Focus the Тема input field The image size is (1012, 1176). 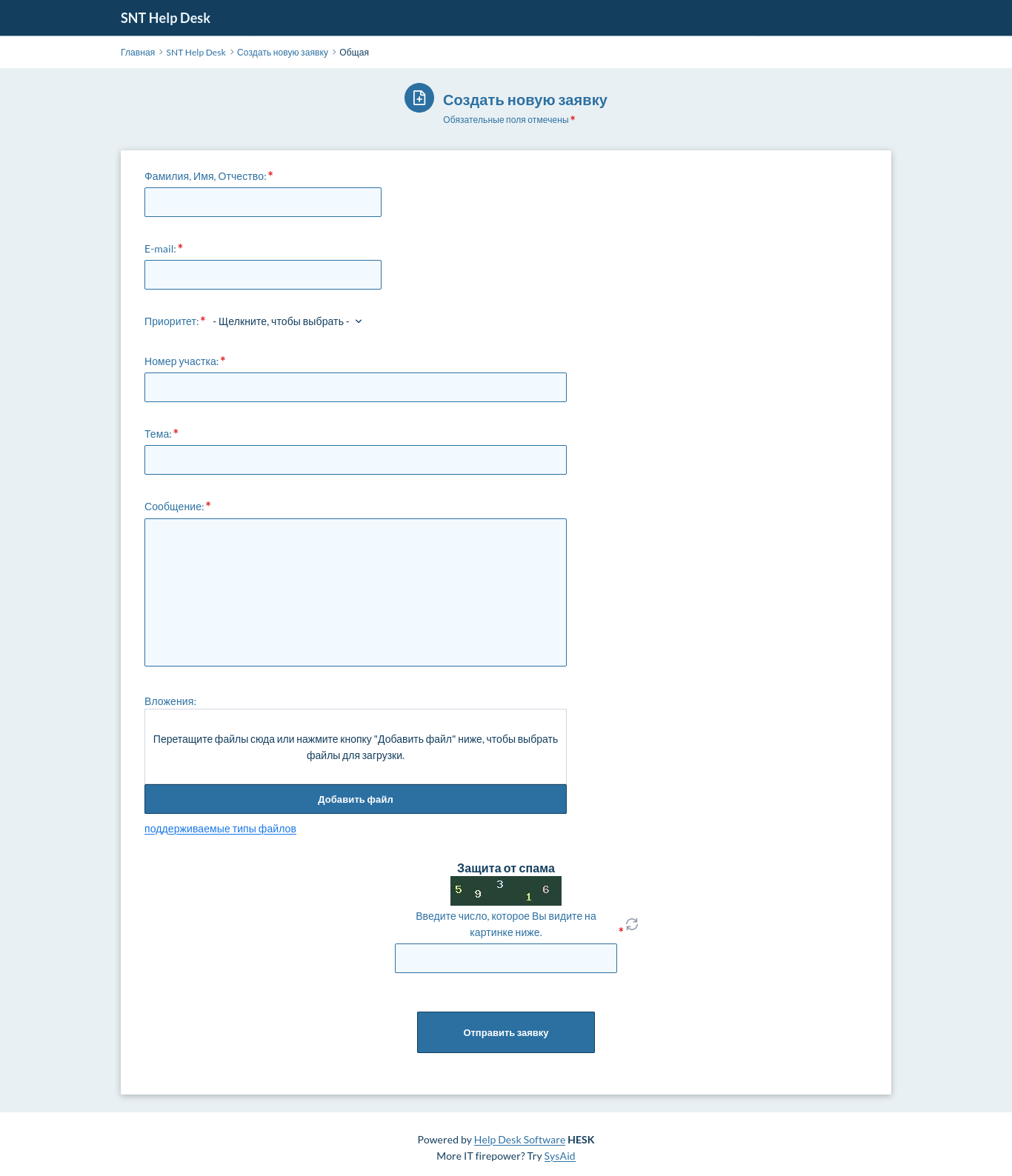tap(356, 460)
